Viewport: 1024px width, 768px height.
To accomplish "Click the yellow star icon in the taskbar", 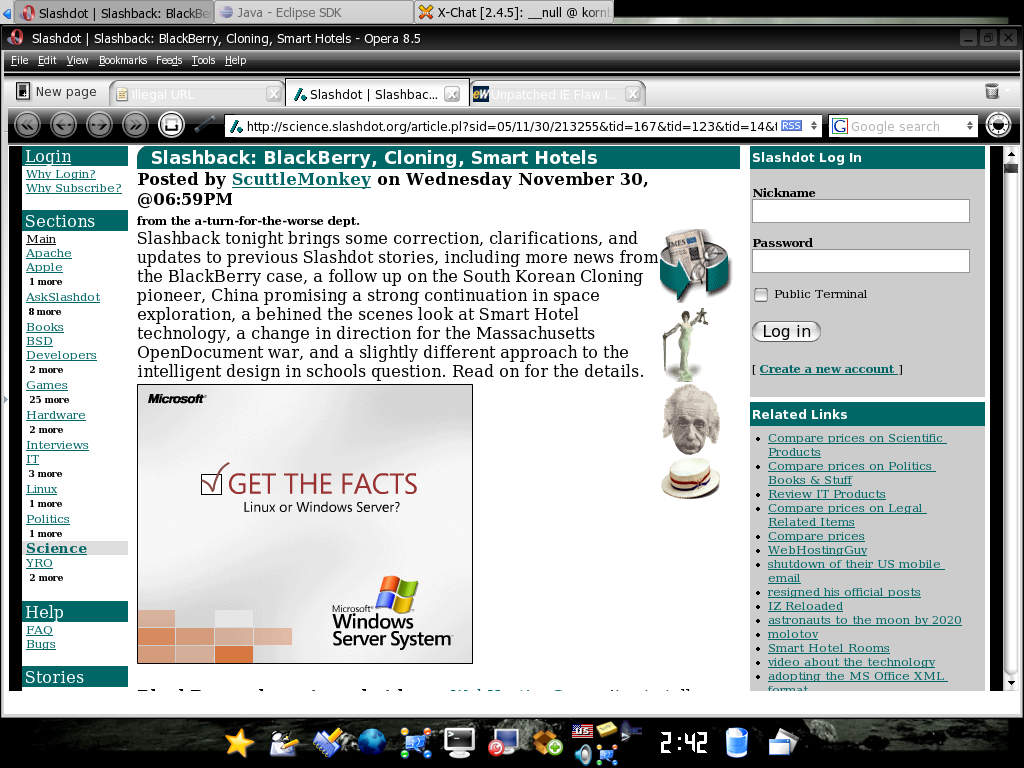I will click(x=238, y=743).
